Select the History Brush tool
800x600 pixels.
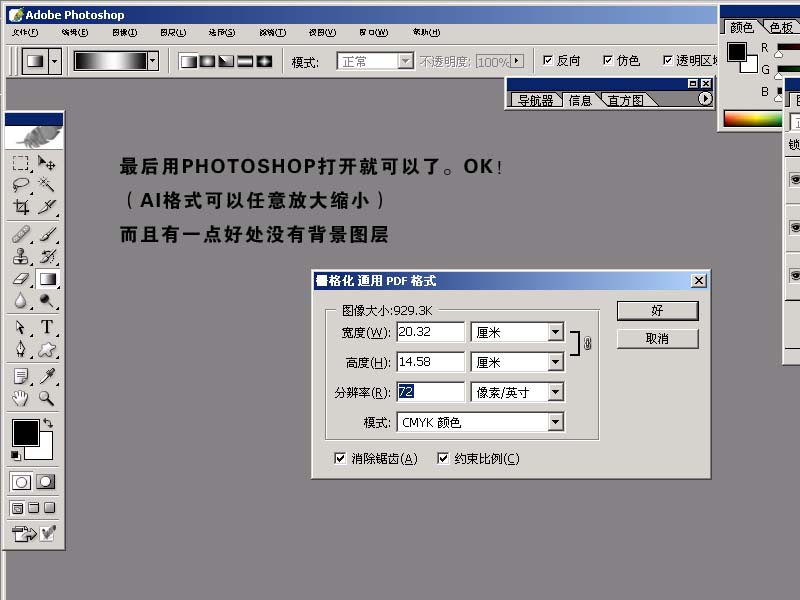point(47,256)
